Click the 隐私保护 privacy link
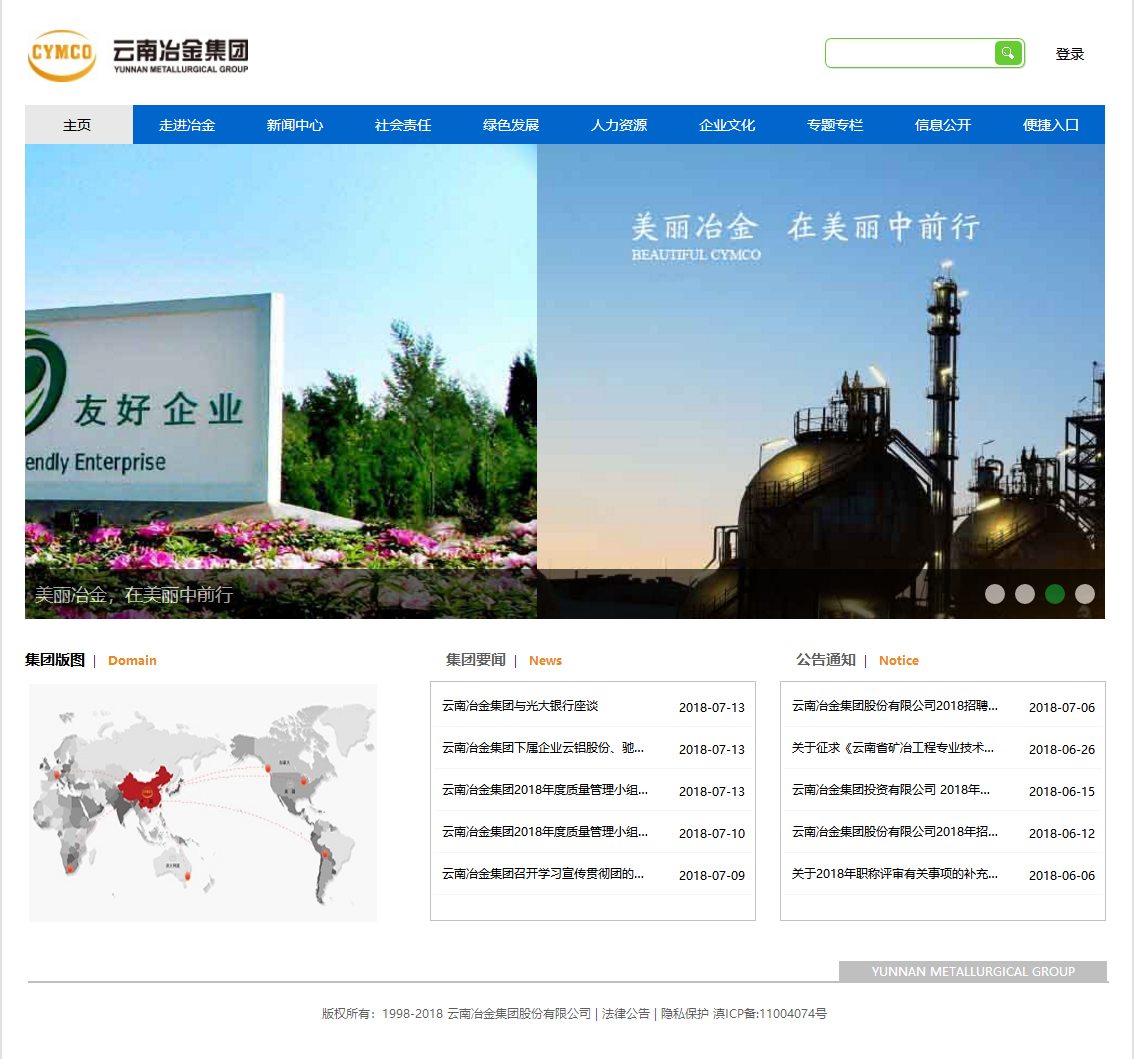Viewport: 1134px width, 1059px height. coord(685,1013)
